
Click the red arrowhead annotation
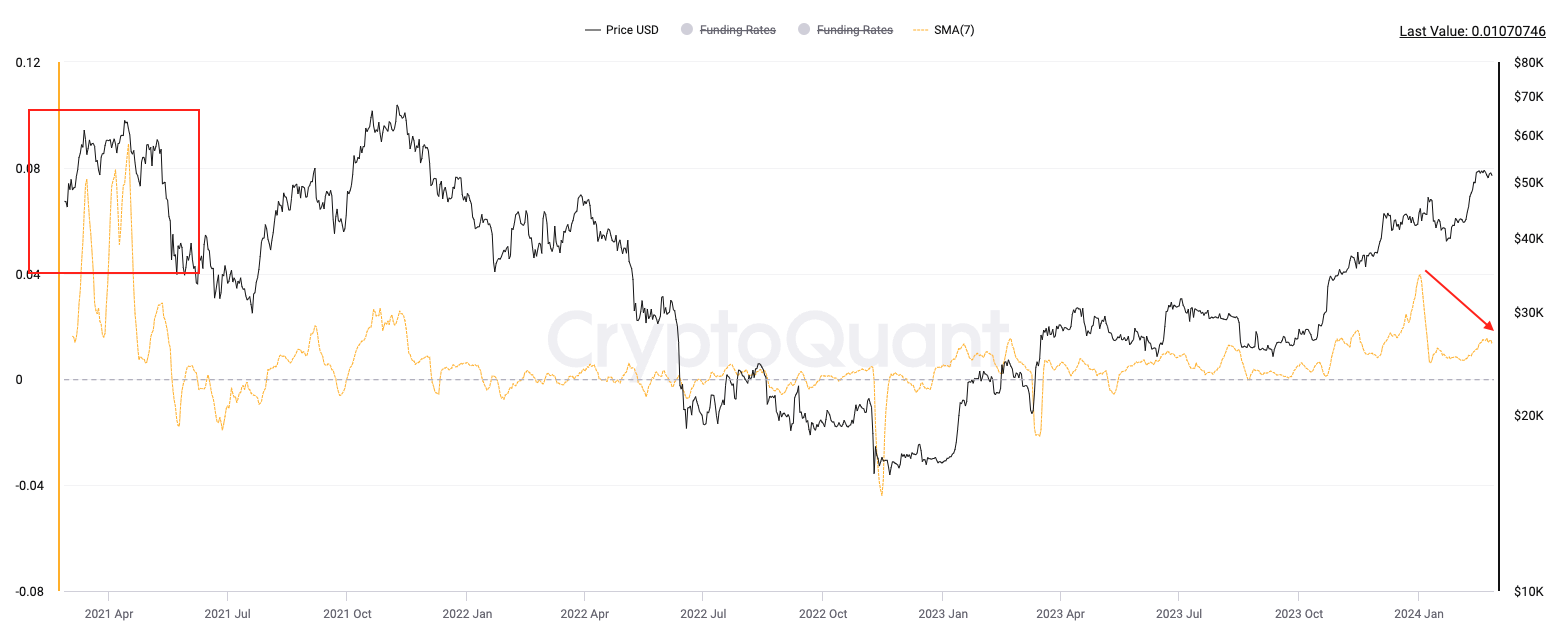click(x=1489, y=325)
